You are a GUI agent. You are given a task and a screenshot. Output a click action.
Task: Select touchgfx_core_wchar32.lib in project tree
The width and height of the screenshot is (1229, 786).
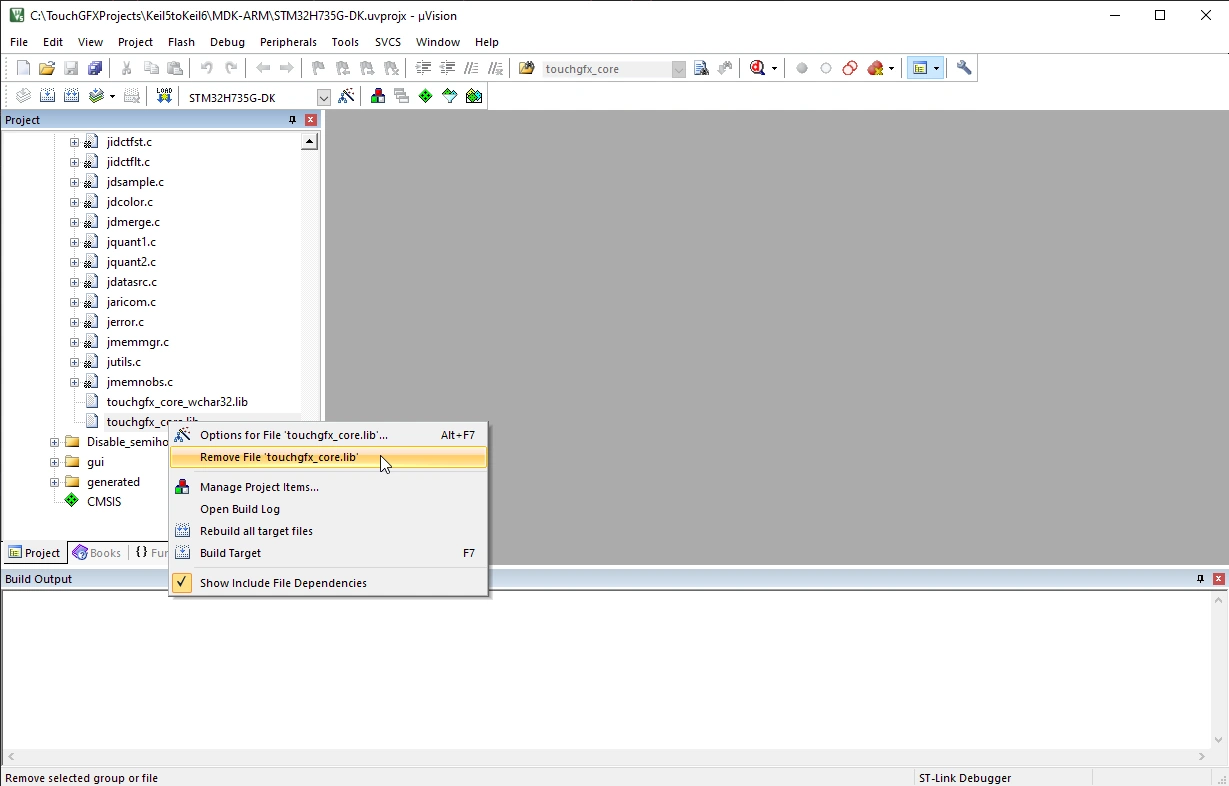click(x=176, y=402)
